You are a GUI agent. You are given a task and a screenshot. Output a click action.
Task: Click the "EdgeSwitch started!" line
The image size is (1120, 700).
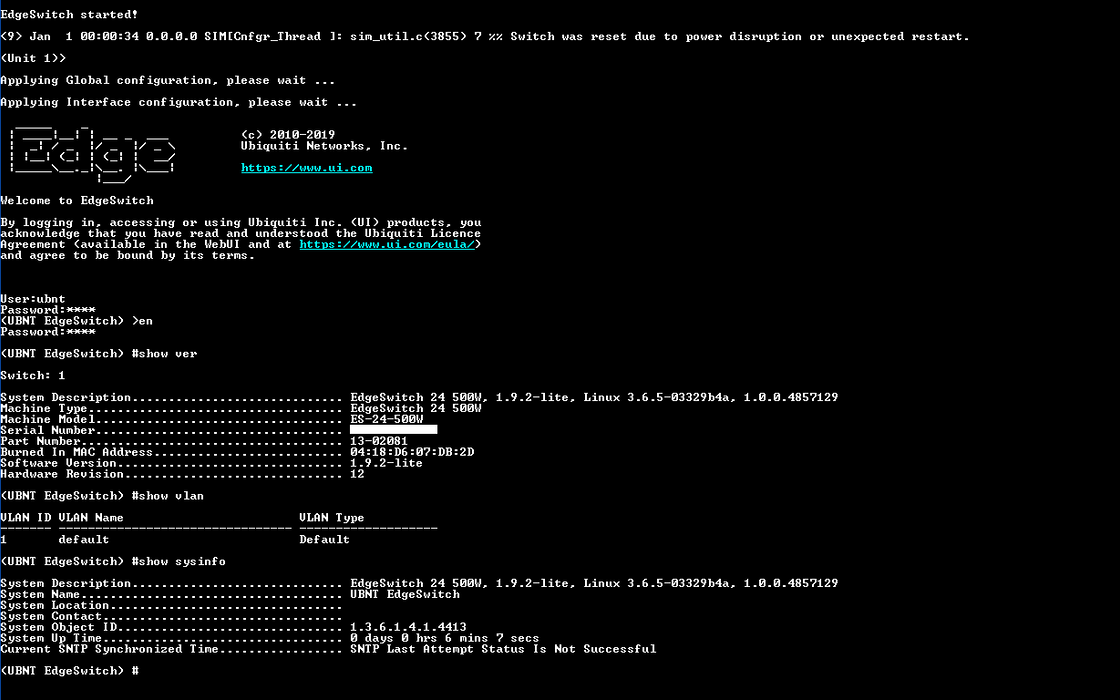(70, 14)
